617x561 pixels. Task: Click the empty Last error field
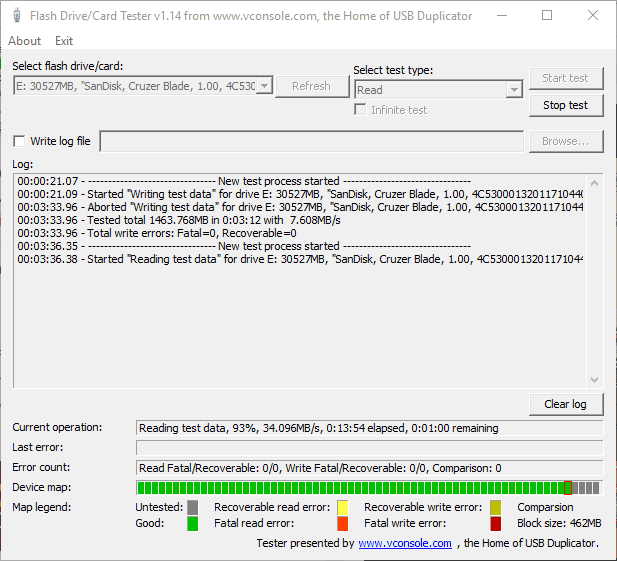369,448
